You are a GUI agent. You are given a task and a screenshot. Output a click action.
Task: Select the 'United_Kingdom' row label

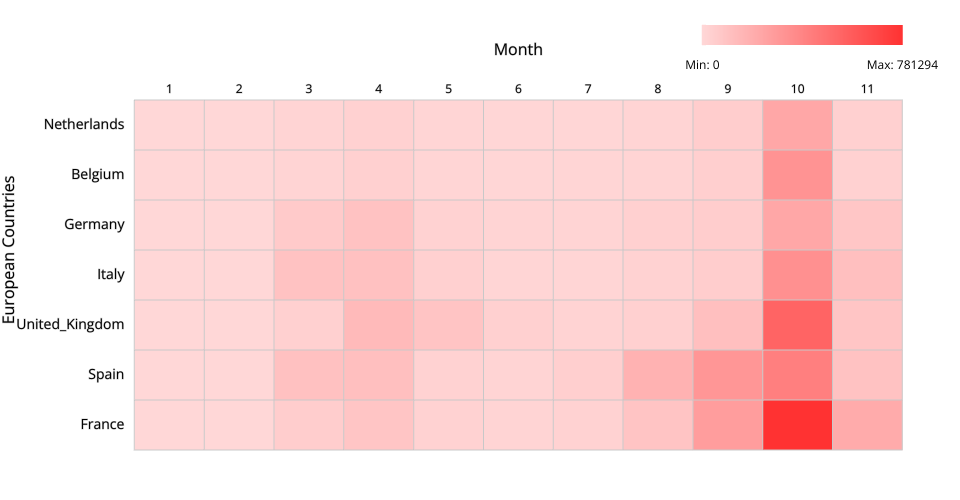[x=70, y=325]
